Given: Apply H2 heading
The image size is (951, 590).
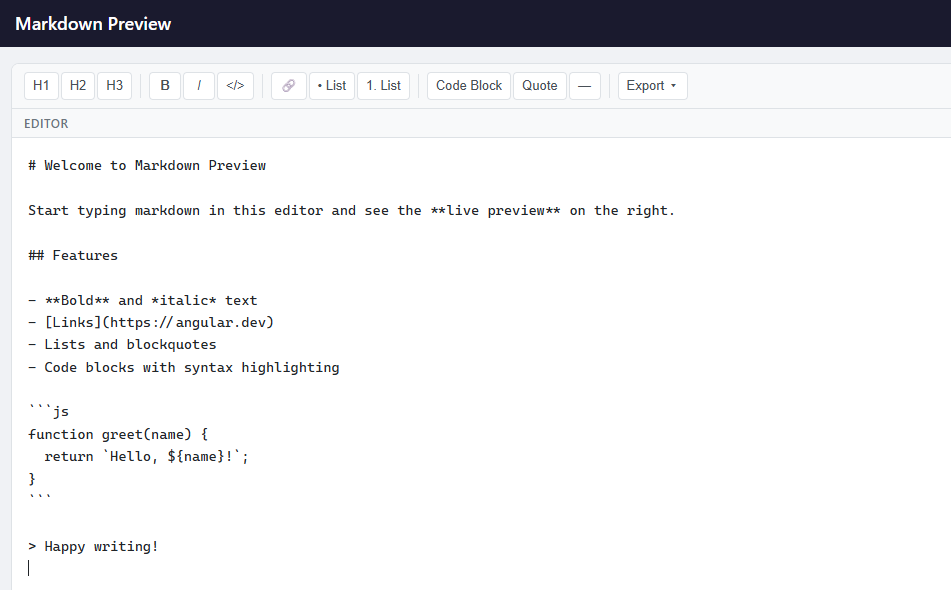Looking at the screenshot, I should (78, 85).
